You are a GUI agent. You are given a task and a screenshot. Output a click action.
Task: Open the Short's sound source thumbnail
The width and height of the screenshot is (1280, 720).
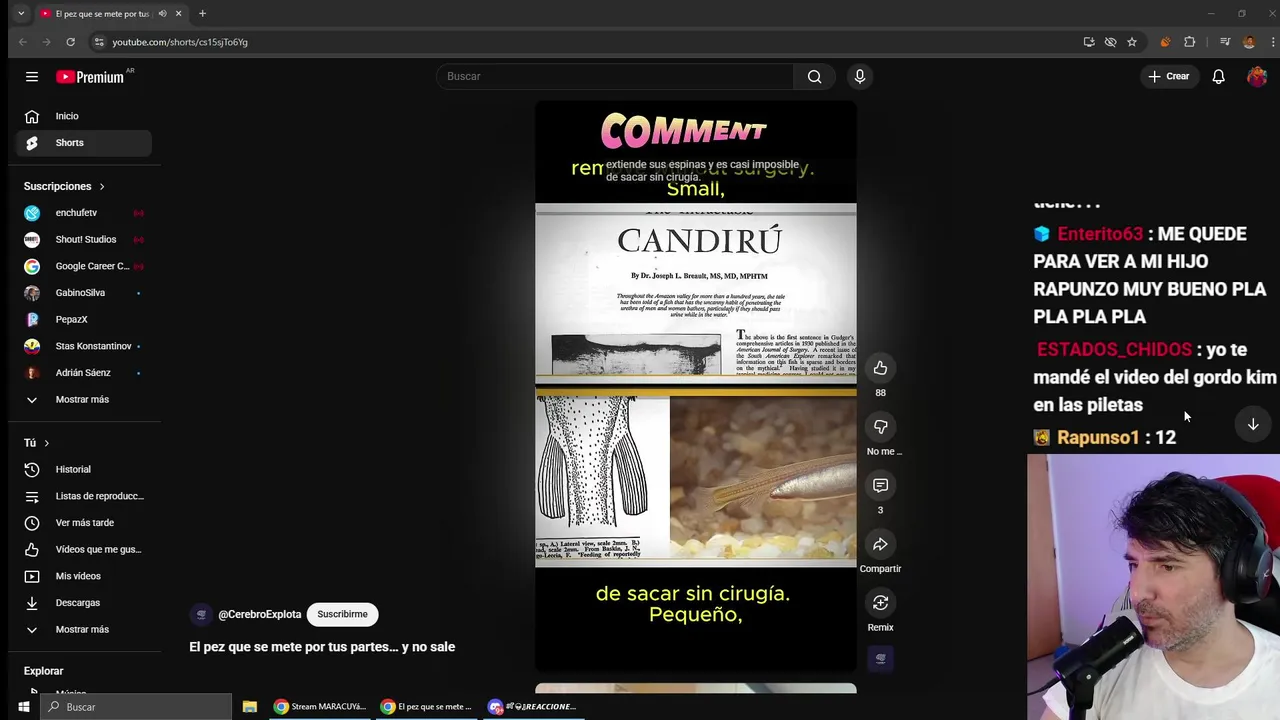point(880,659)
